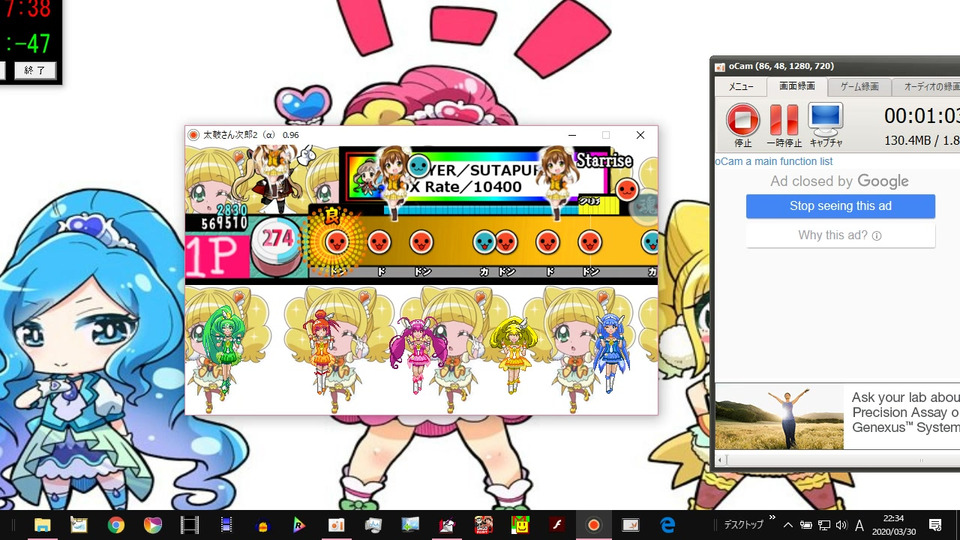Click the battery power tray icon
The image size is (960, 540).
click(806, 525)
